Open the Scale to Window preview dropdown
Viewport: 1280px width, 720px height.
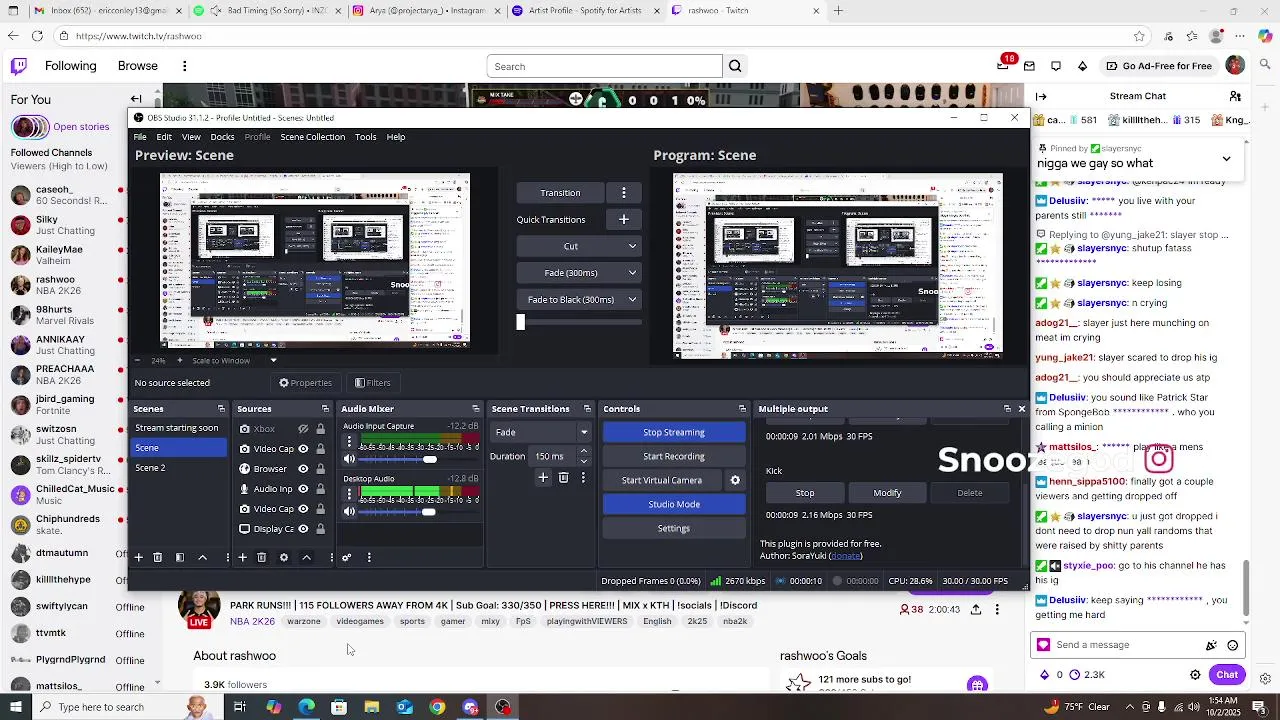[x=234, y=360]
